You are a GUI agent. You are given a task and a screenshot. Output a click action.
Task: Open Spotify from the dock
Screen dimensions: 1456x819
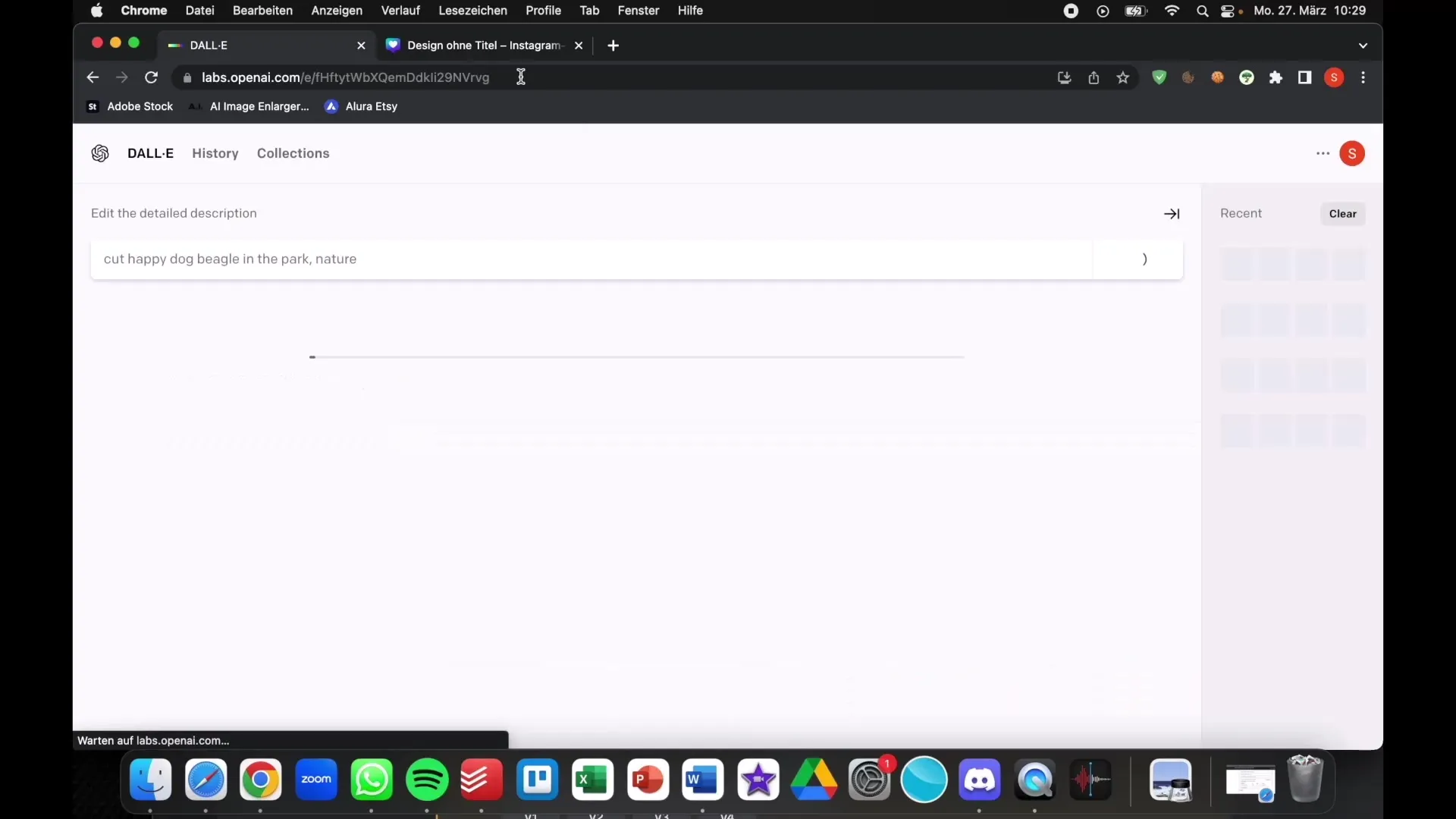click(427, 780)
